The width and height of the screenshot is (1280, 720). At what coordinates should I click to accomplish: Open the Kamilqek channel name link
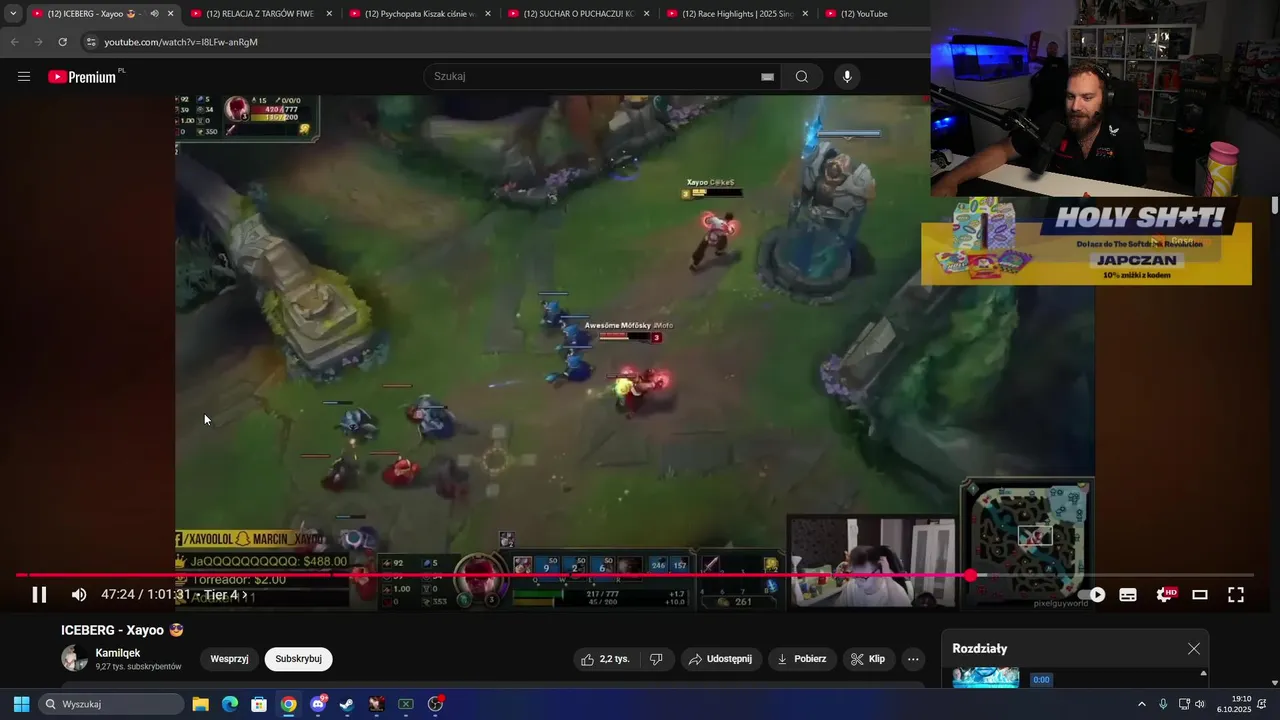[x=117, y=653]
